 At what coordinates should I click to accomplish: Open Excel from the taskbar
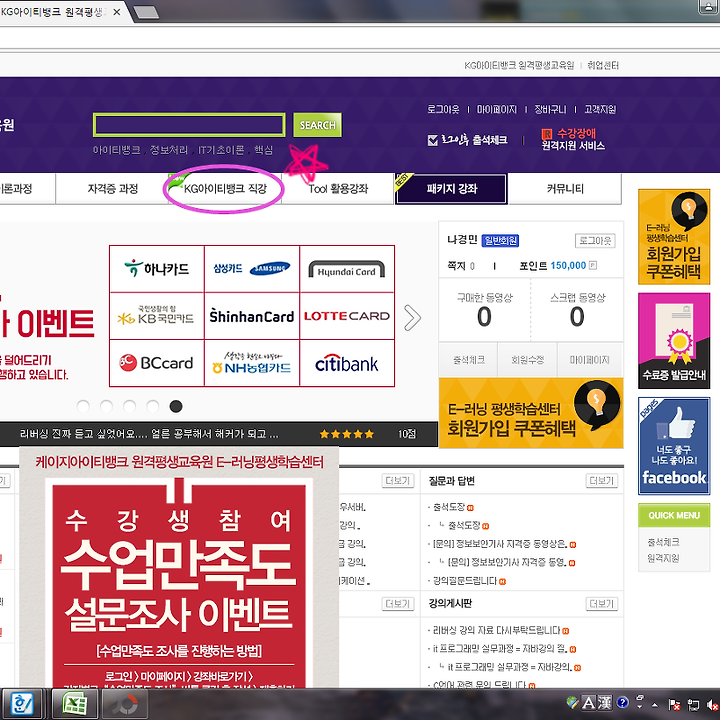tap(74, 703)
